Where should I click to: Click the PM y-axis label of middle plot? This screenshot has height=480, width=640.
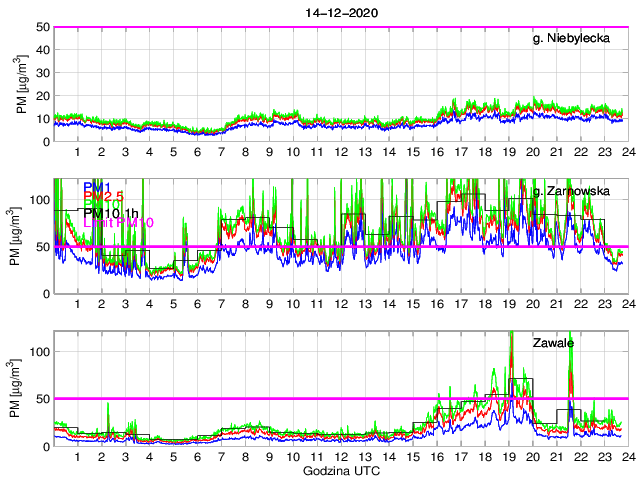(x=20, y=236)
